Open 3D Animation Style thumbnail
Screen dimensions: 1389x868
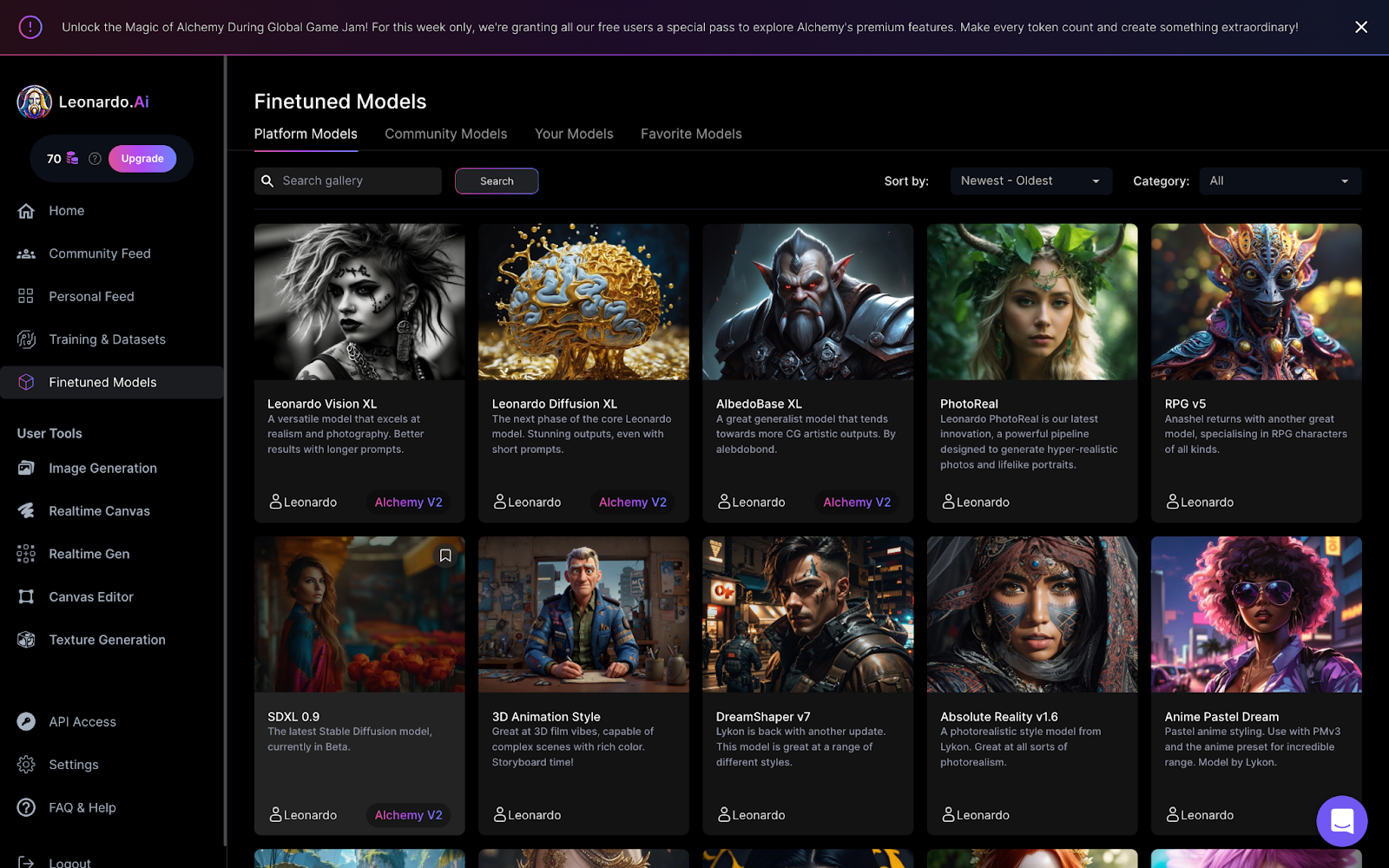pyautogui.click(x=583, y=614)
